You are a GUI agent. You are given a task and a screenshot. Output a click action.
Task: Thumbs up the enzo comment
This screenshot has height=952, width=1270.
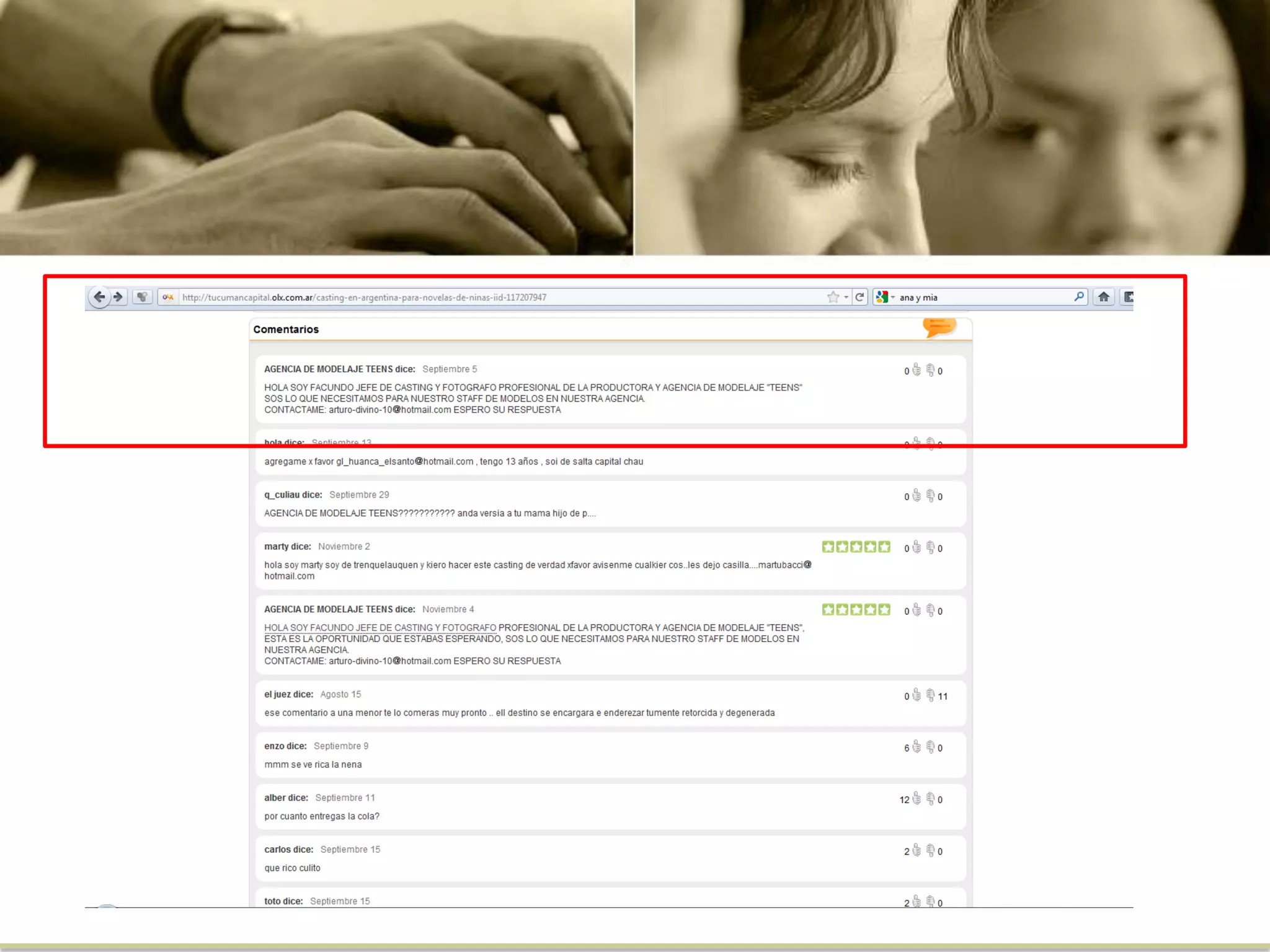pyautogui.click(x=917, y=747)
